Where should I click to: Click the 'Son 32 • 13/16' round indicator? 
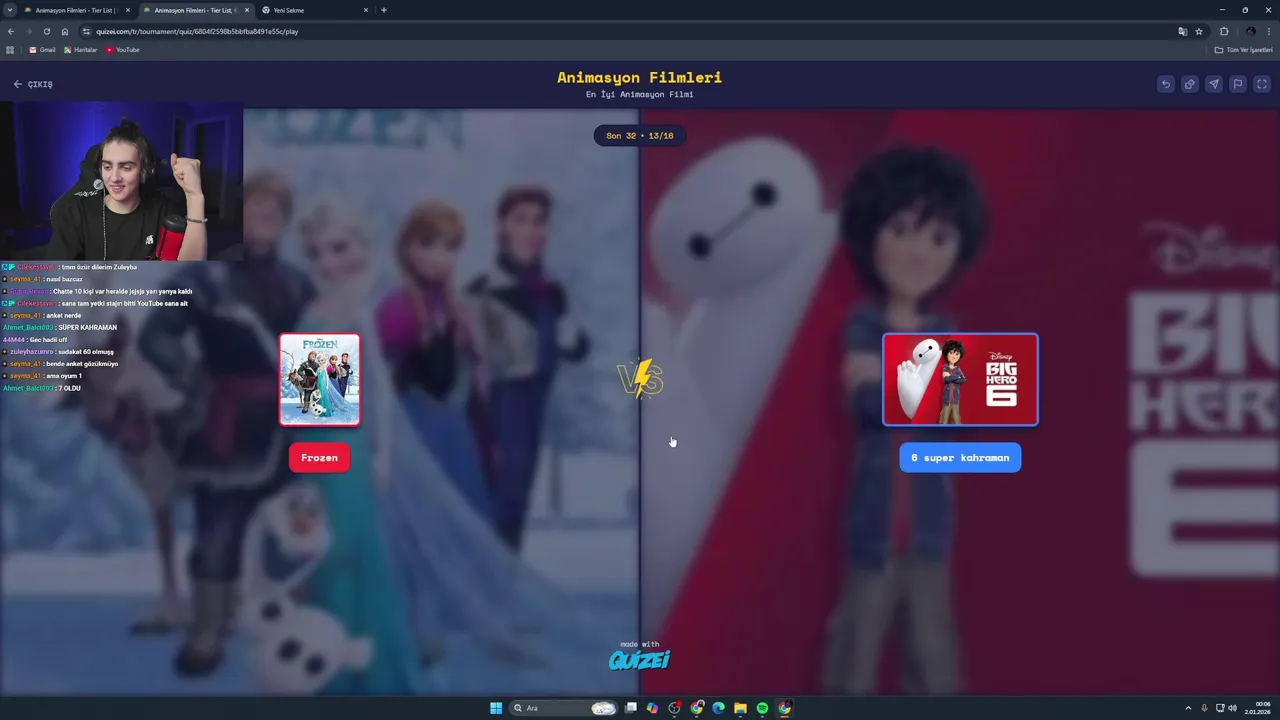point(640,136)
